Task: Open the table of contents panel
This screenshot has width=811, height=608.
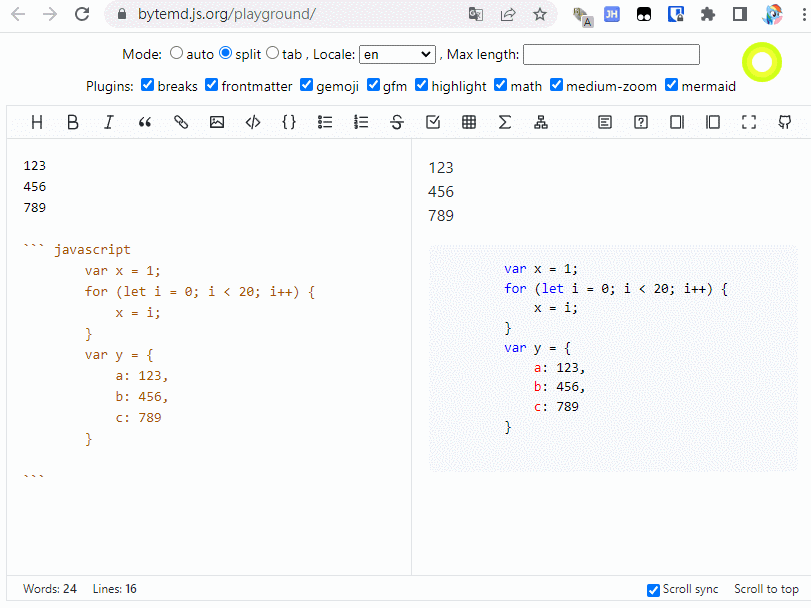Action: pos(605,123)
